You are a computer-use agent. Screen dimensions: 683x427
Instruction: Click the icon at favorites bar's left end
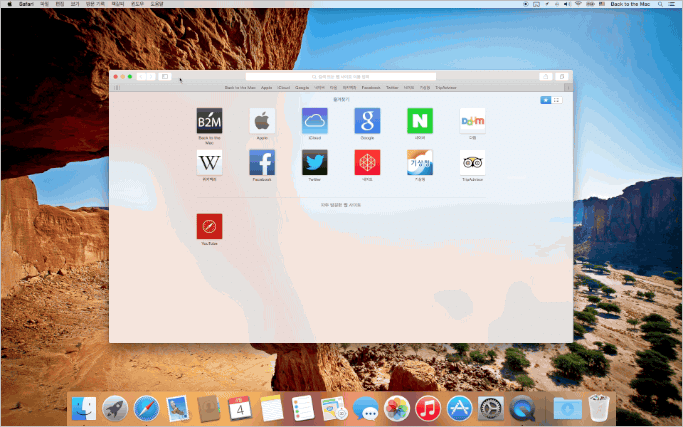pyautogui.click(x=117, y=88)
